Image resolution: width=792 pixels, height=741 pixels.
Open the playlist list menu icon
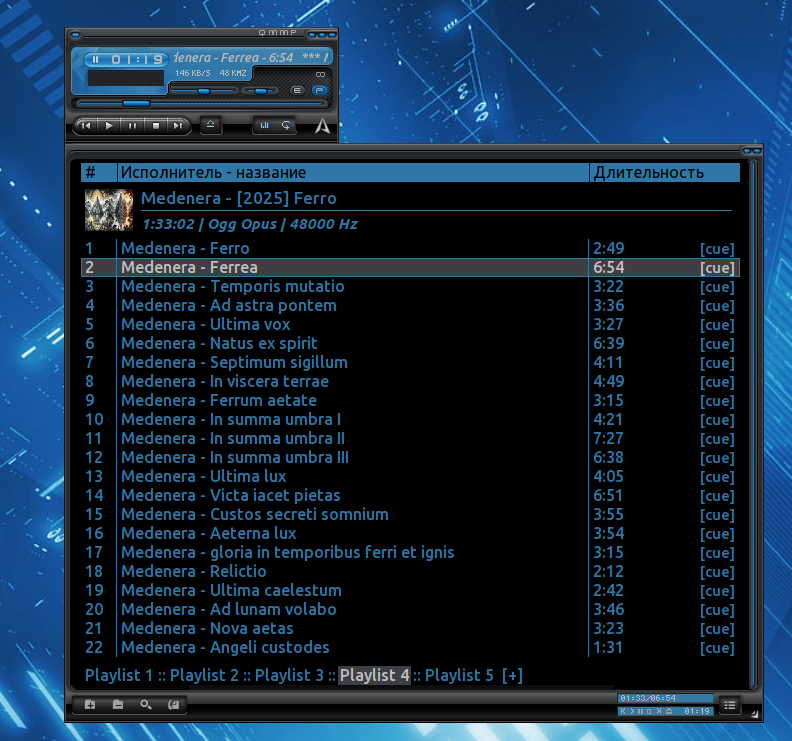pos(730,705)
